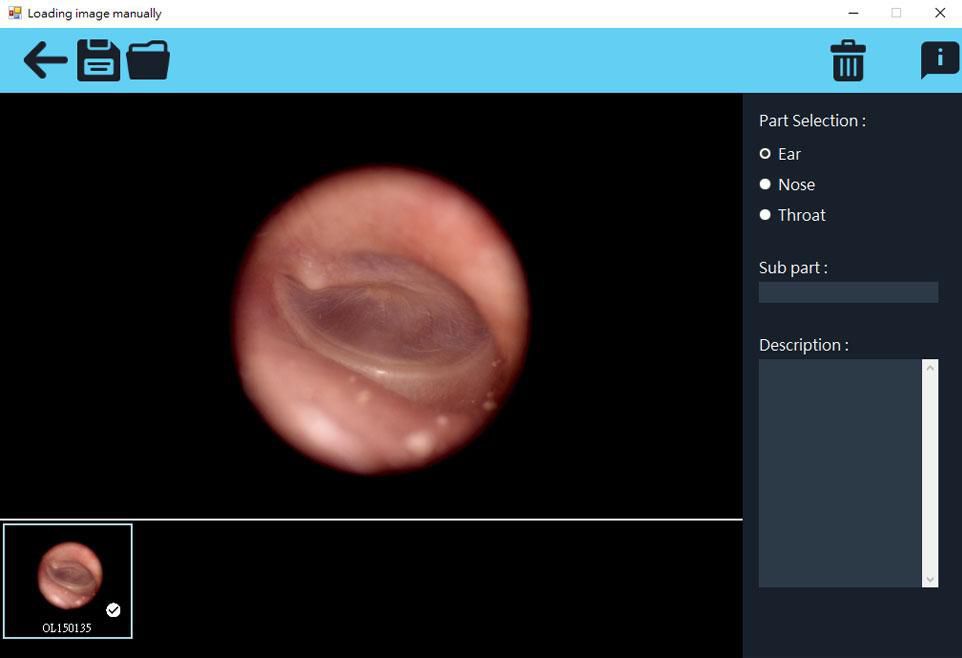Click the app icon in the title bar
Image resolution: width=962 pixels, height=658 pixels.
pyautogui.click(x=14, y=13)
